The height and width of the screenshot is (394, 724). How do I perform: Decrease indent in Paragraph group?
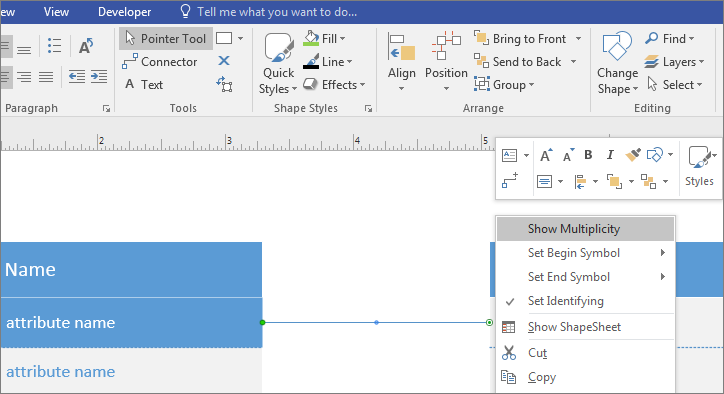click(77, 76)
